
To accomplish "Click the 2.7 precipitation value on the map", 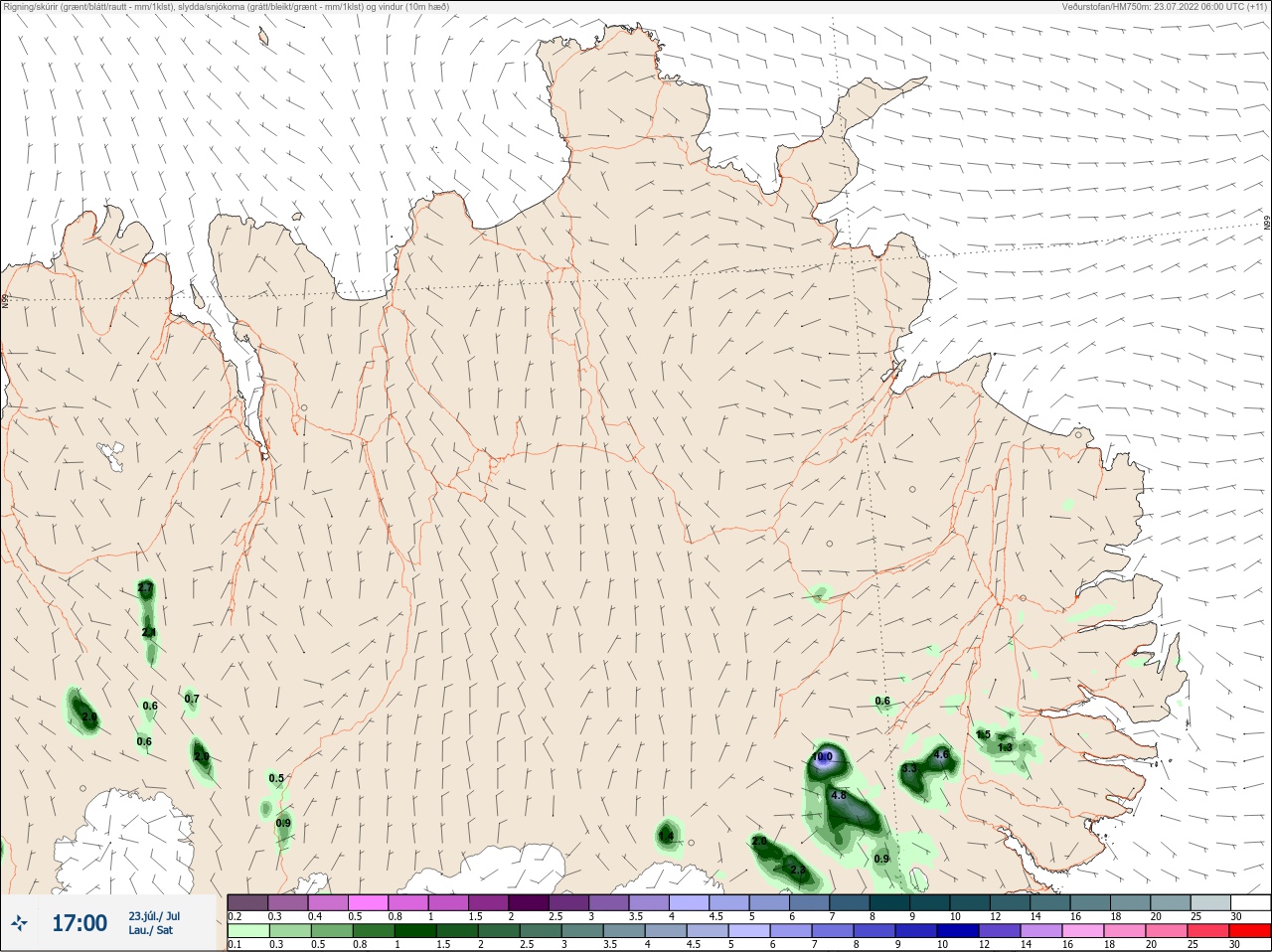I will point(145,589).
